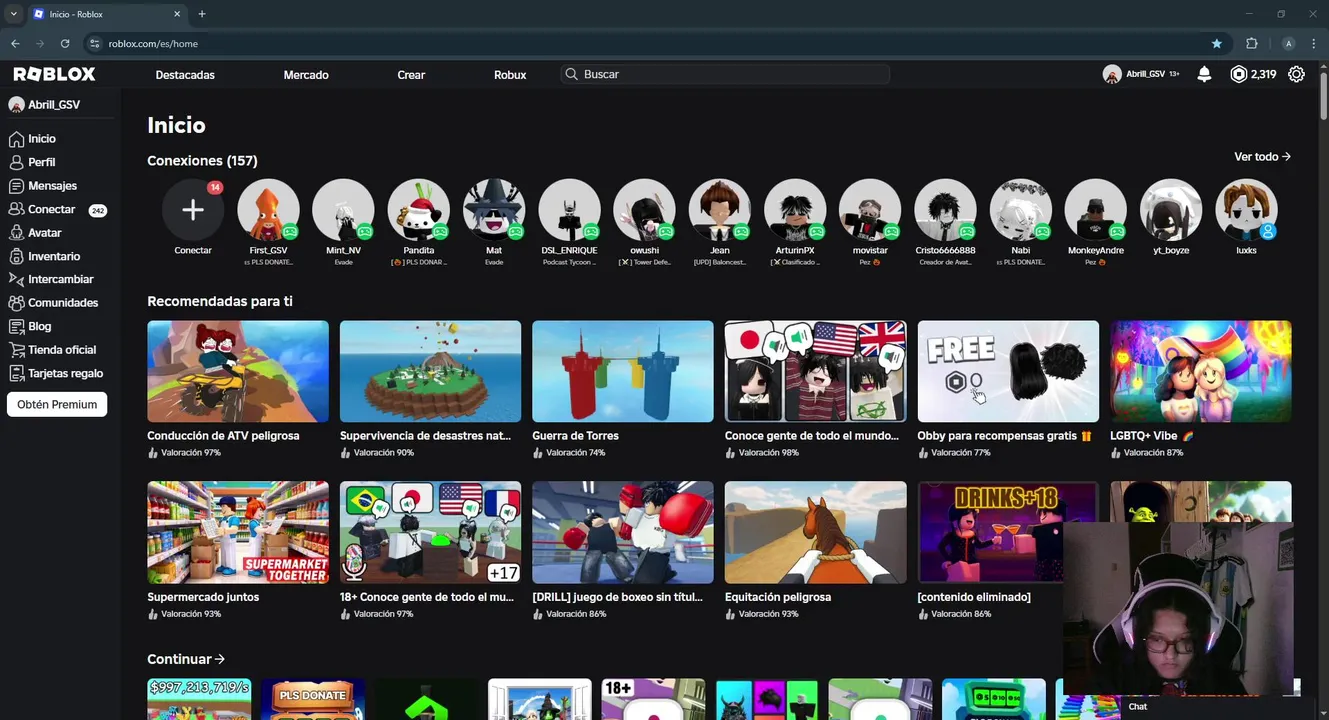Open Conectar in the sidebar
The height and width of the screenshot is (720, 1329).
pos(51,209)
